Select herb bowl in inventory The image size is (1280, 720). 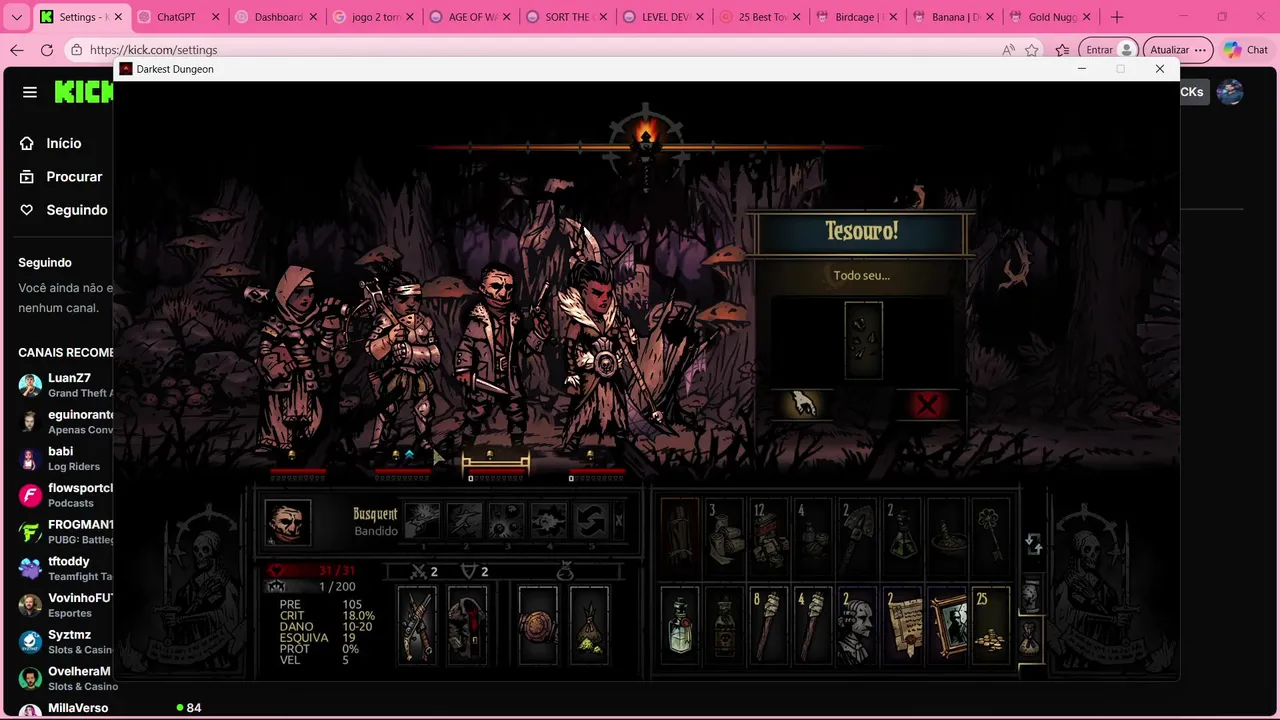point(946,536)
